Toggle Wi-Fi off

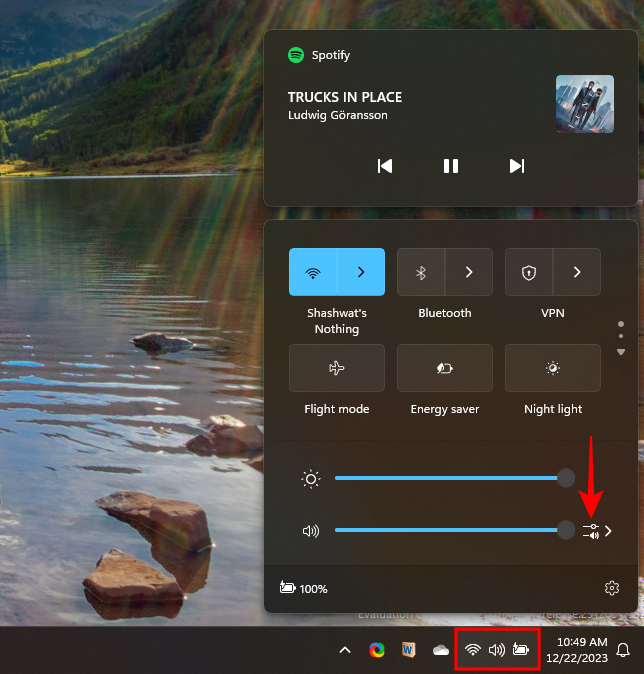[313, 272]
